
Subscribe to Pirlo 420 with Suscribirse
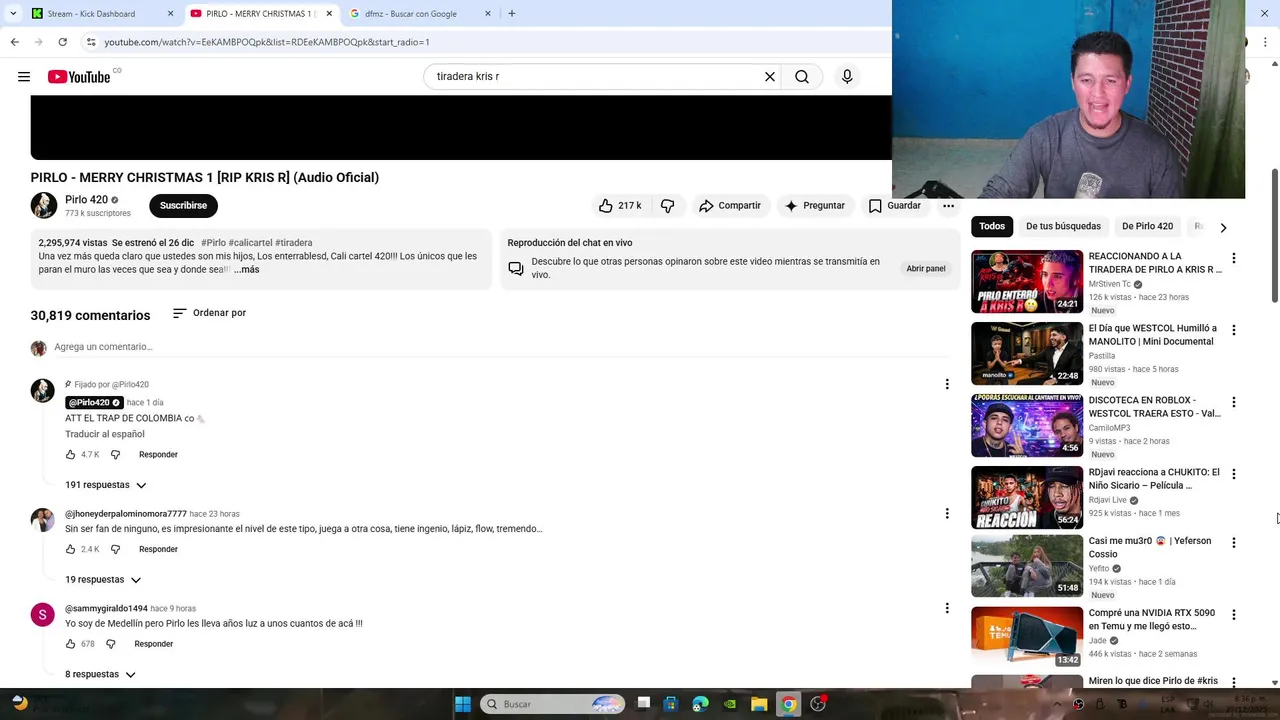click(183, 205)
